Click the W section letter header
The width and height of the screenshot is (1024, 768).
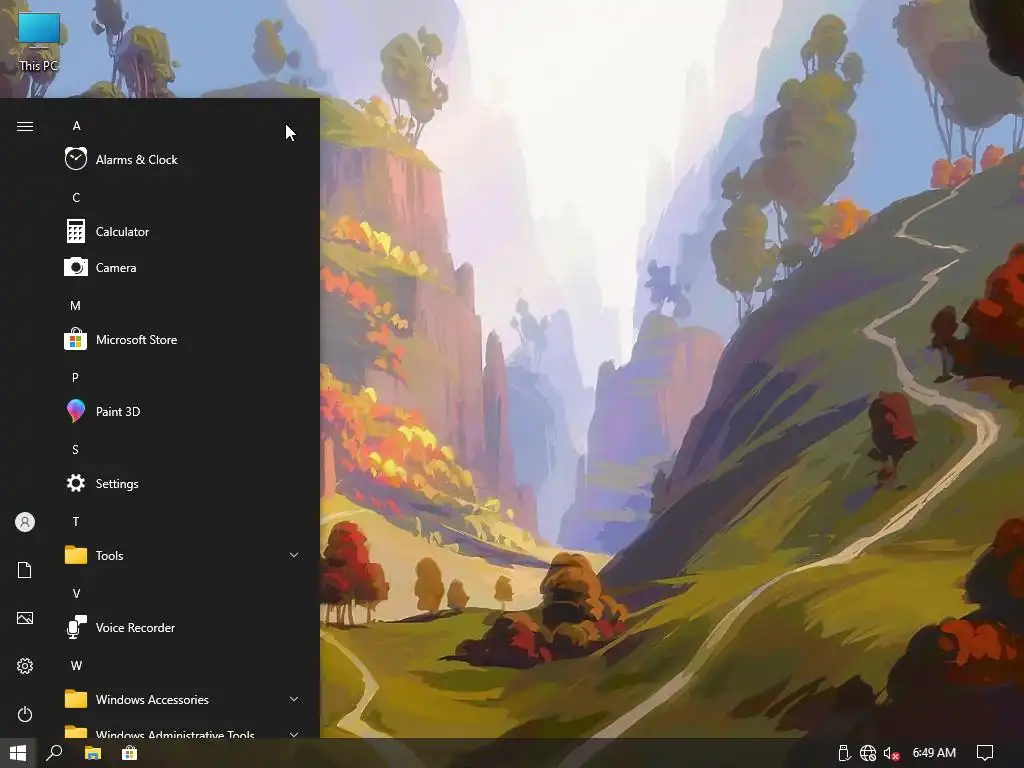(76, 665)
